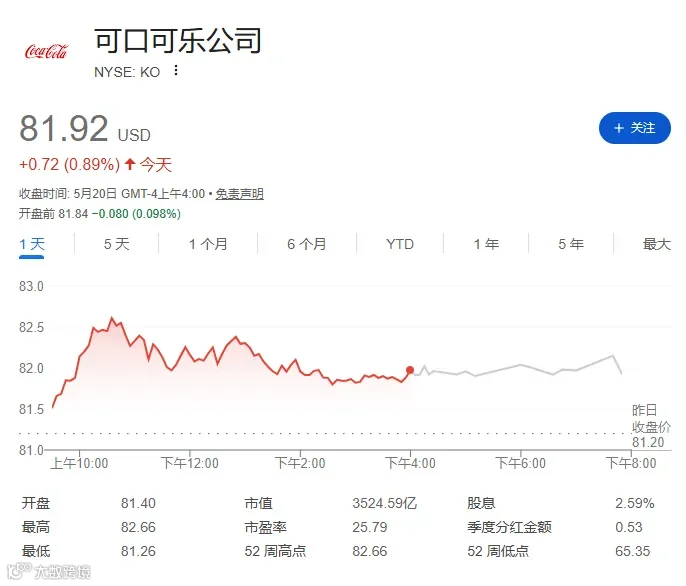Click the 市值 3524.59亿 value

[385, 503]
